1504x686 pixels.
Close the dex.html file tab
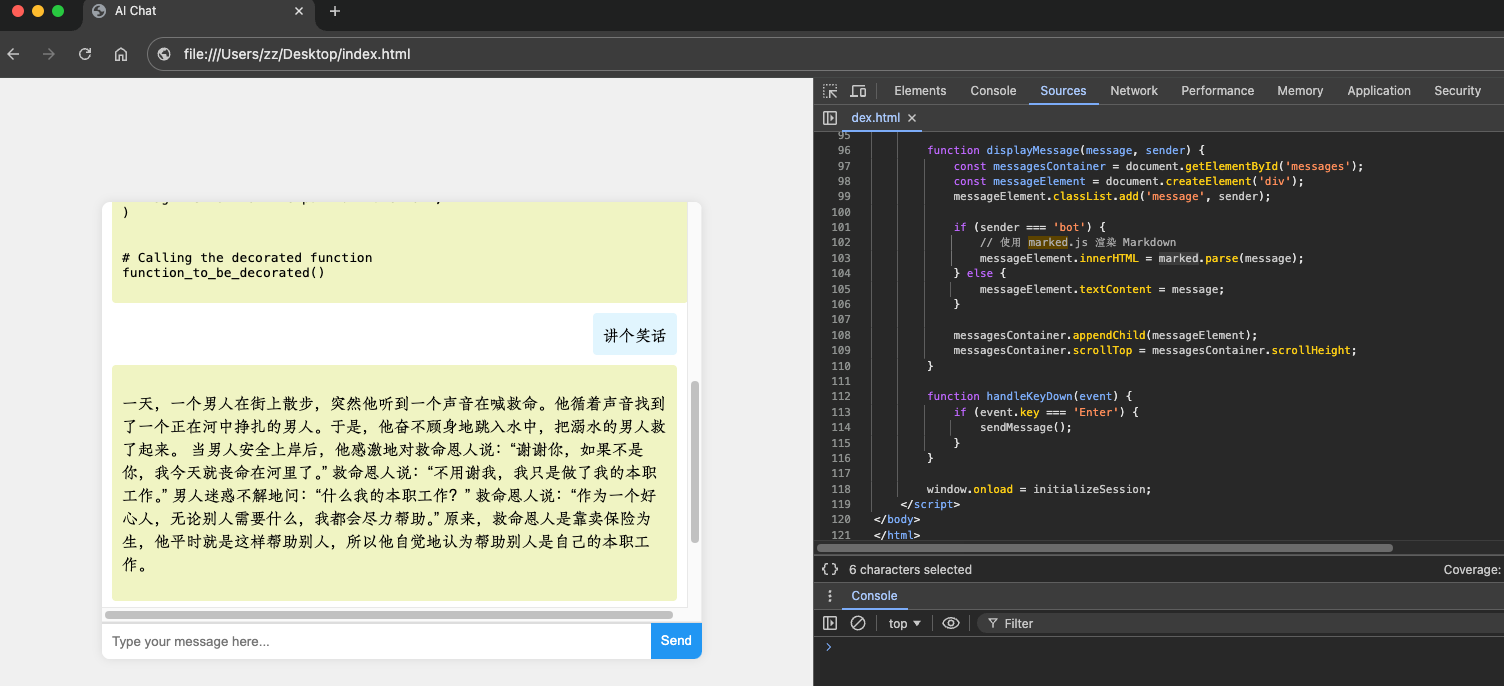pyautogui.click(x=912, y=118)
